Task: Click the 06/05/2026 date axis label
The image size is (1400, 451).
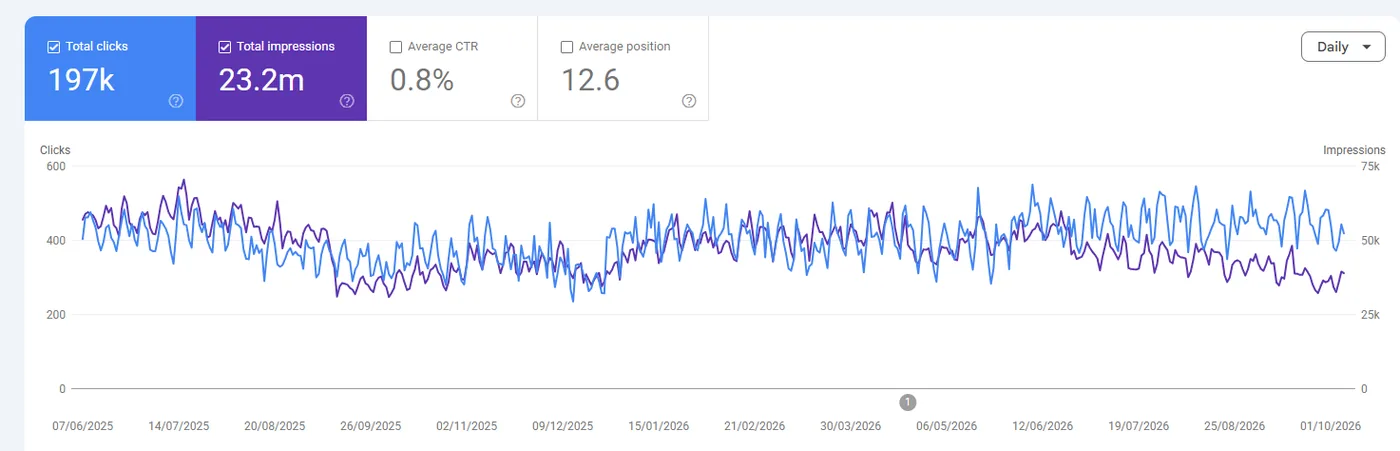Action: (x=946, y=426)
